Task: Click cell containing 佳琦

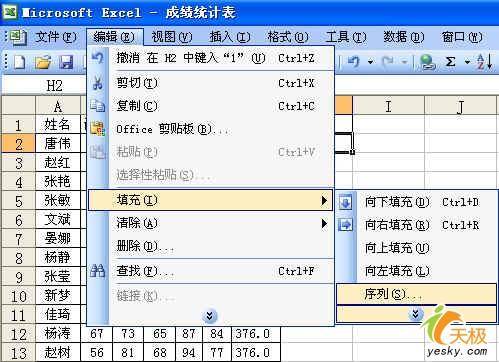Action: click(58, 315)
